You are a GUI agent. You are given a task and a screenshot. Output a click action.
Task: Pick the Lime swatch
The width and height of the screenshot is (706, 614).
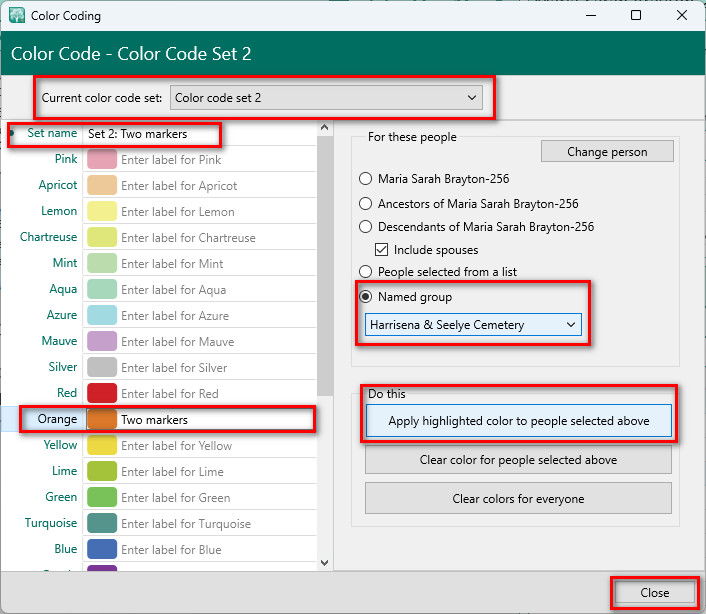[x=102, y=472]
